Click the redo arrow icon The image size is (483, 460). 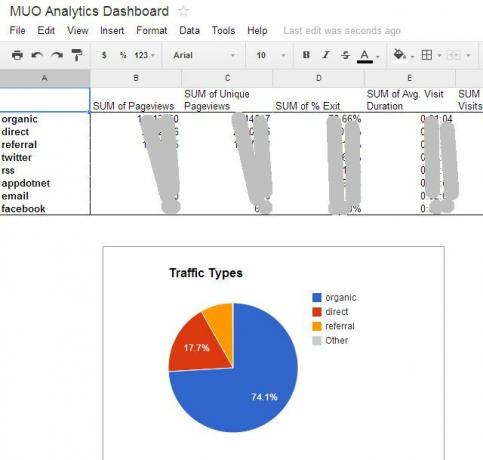[57, 55]
